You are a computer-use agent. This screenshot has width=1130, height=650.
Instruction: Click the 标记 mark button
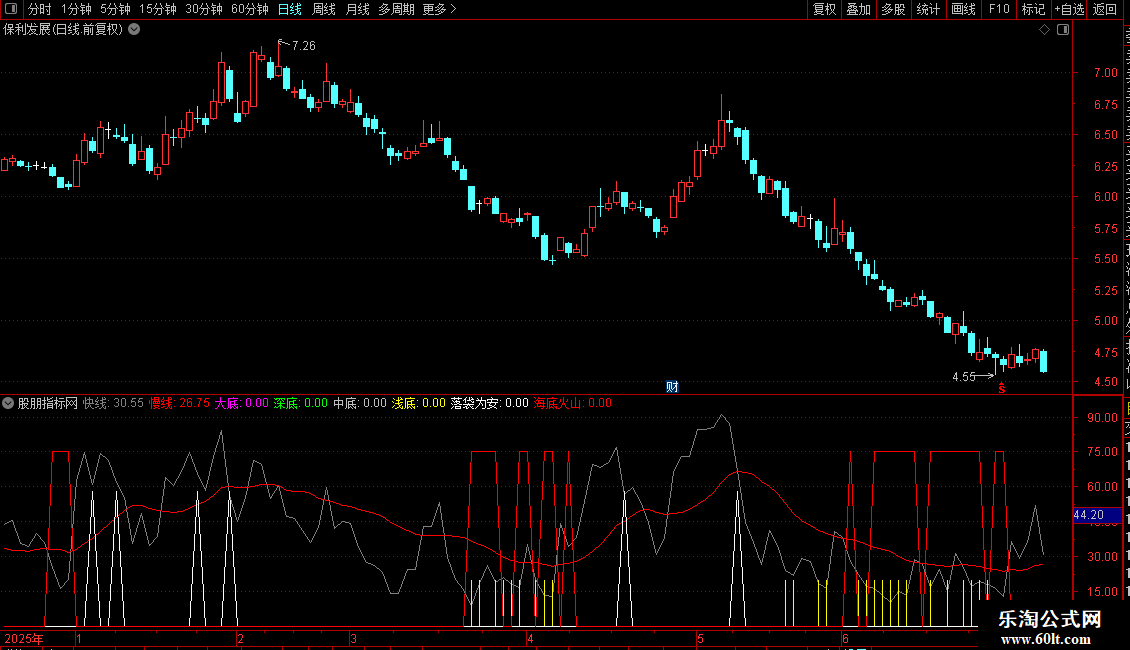click(x=1033, y=9)
